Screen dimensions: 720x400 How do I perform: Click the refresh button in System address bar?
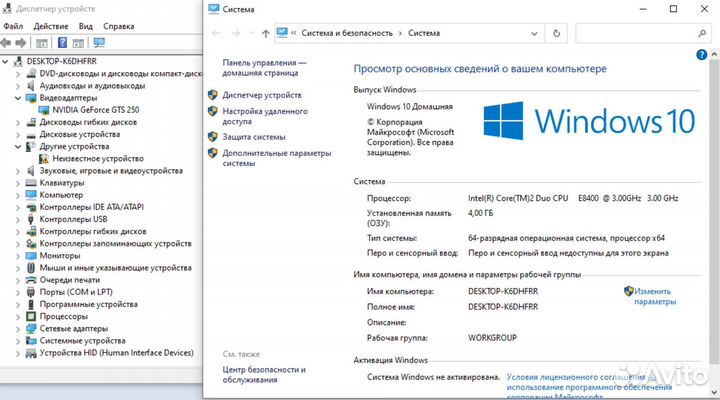coord(556,33)
